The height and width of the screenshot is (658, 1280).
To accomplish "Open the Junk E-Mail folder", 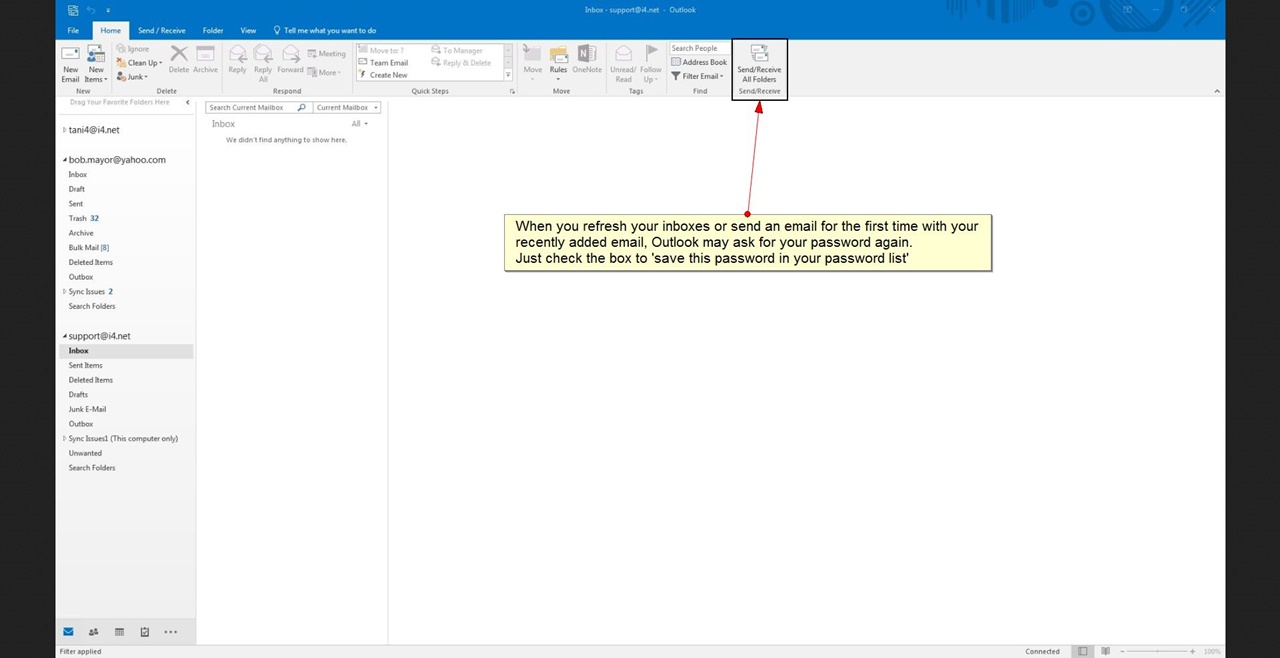I will pos(87,409).
